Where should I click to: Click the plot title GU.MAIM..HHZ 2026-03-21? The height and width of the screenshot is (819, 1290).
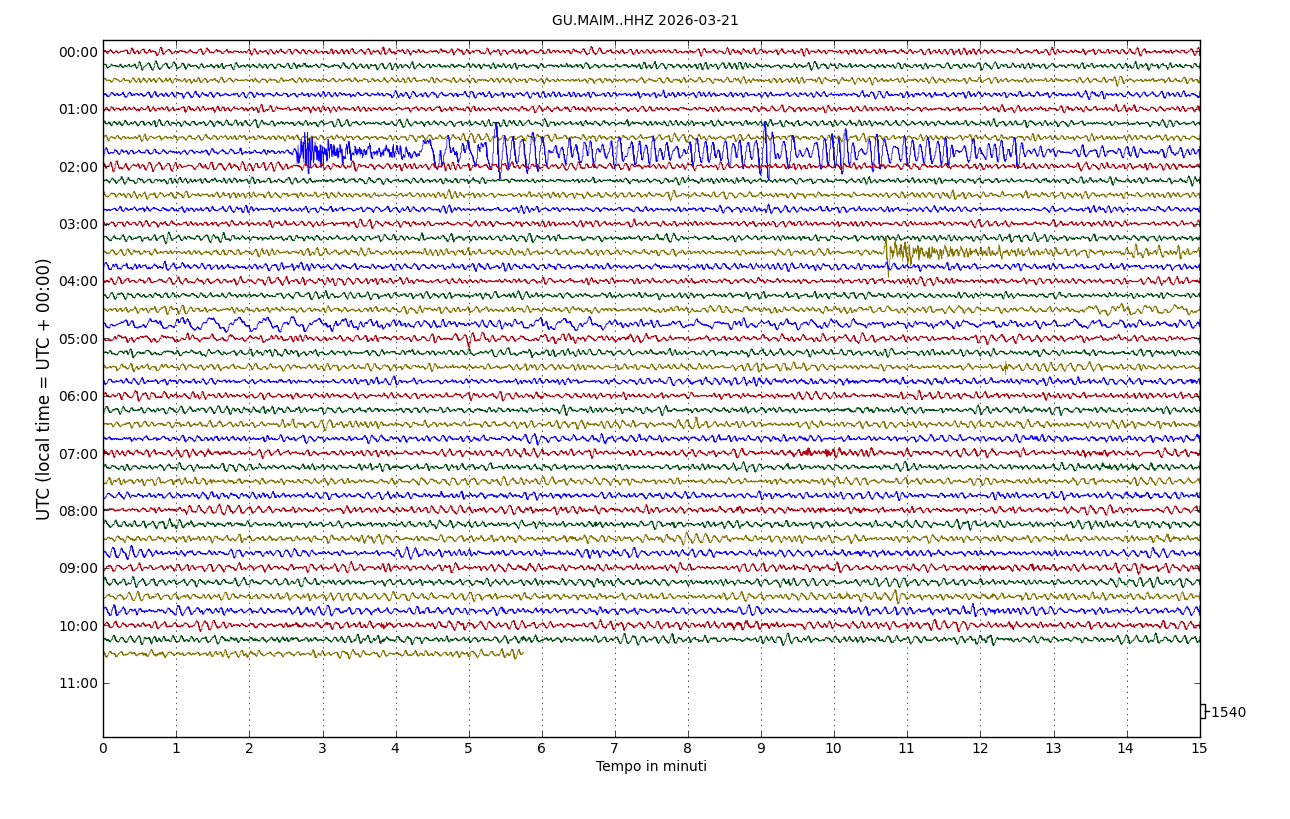pyautogui.click(x=645, y=21)
